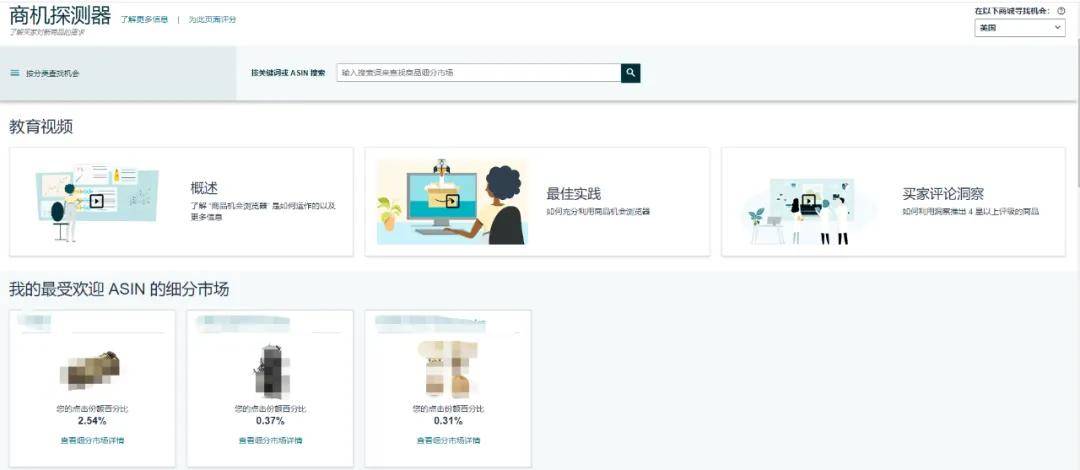1080x470 pixels.
Task: Click 我的最受欢迎 ASIN 的细分市场 heading
Action: pos(119,289)
